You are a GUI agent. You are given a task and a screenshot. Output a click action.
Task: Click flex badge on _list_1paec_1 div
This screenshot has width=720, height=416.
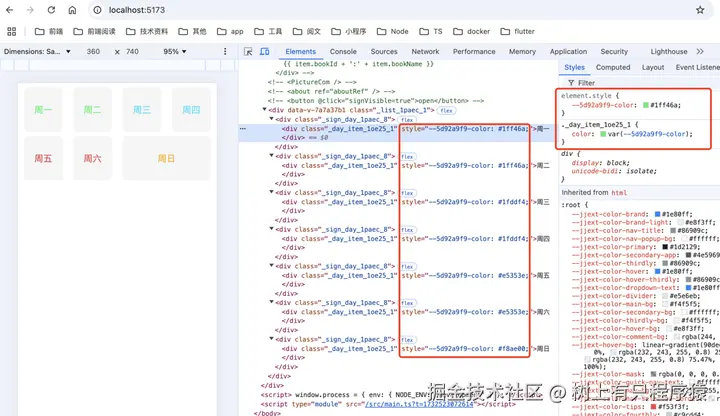pyautogui.click(x=446, y=111)
